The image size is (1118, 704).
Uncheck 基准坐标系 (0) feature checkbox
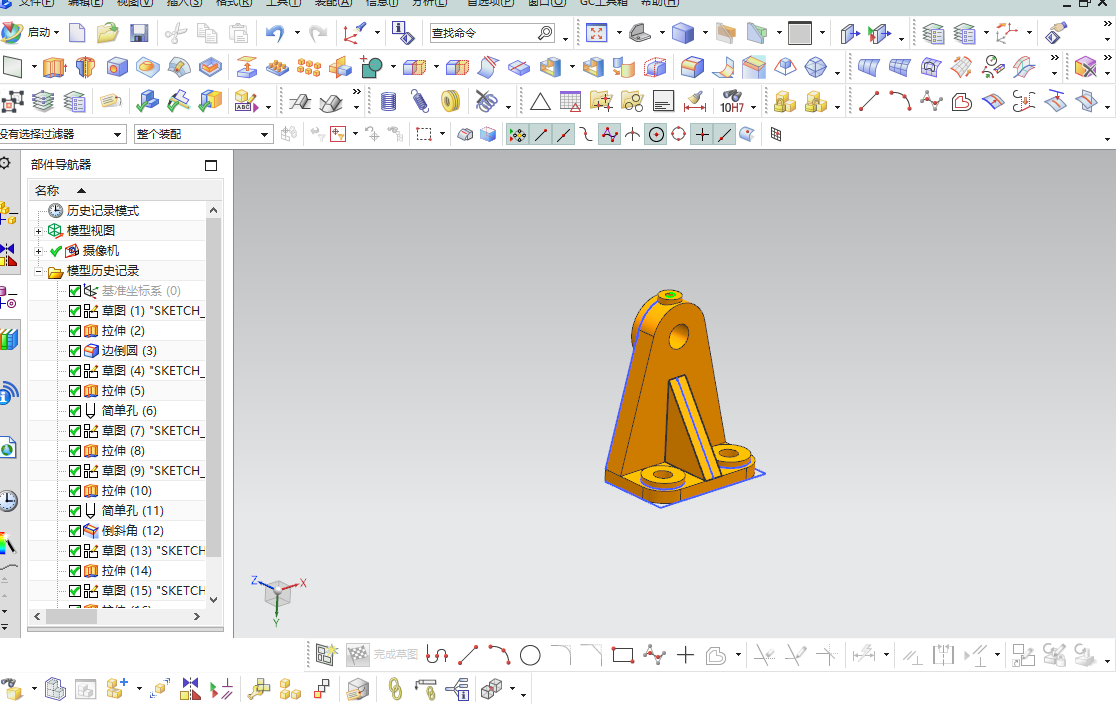click(x=75, y=291)
